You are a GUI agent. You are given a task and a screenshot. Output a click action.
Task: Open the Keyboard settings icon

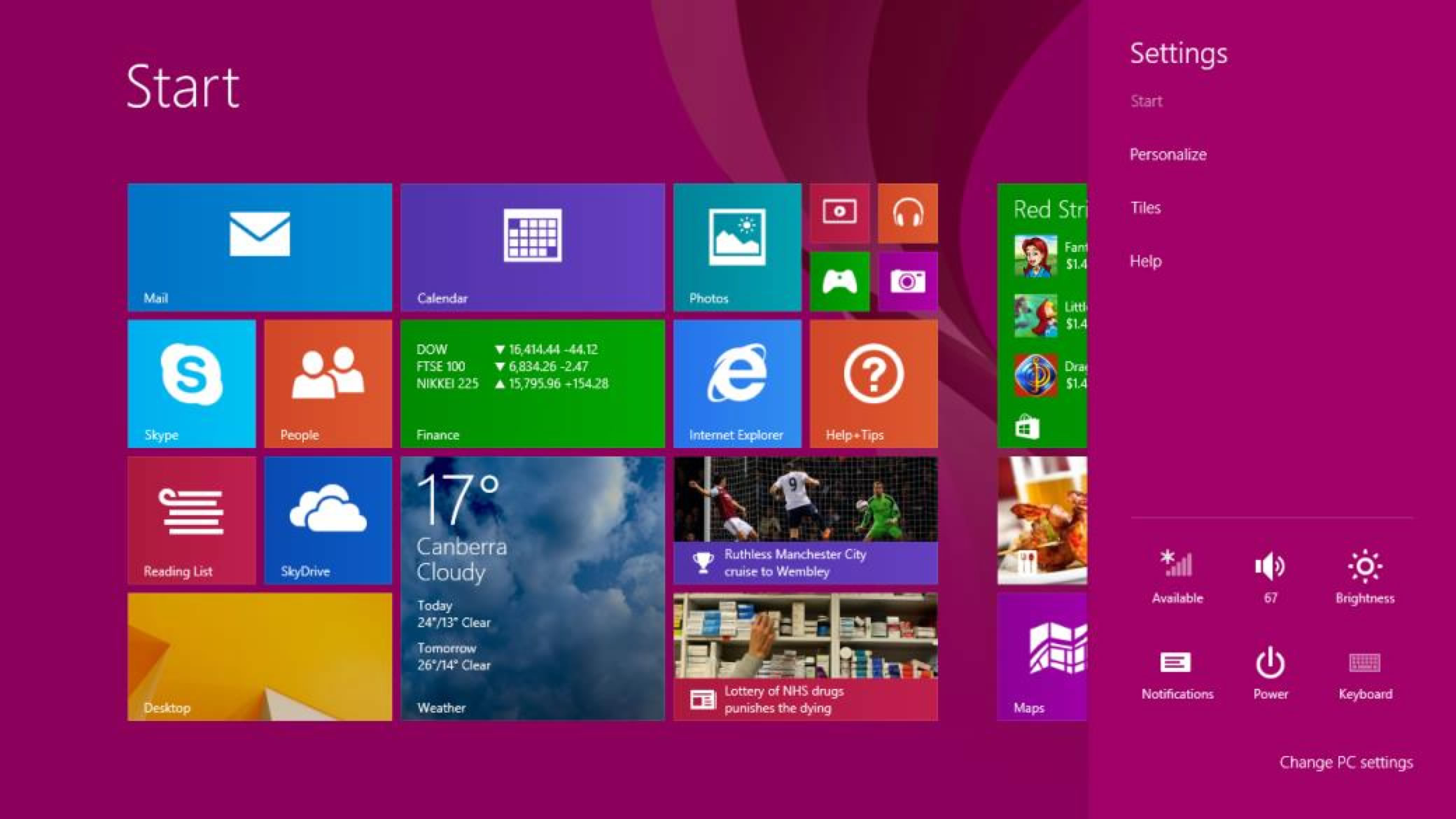pos(1364,661)
